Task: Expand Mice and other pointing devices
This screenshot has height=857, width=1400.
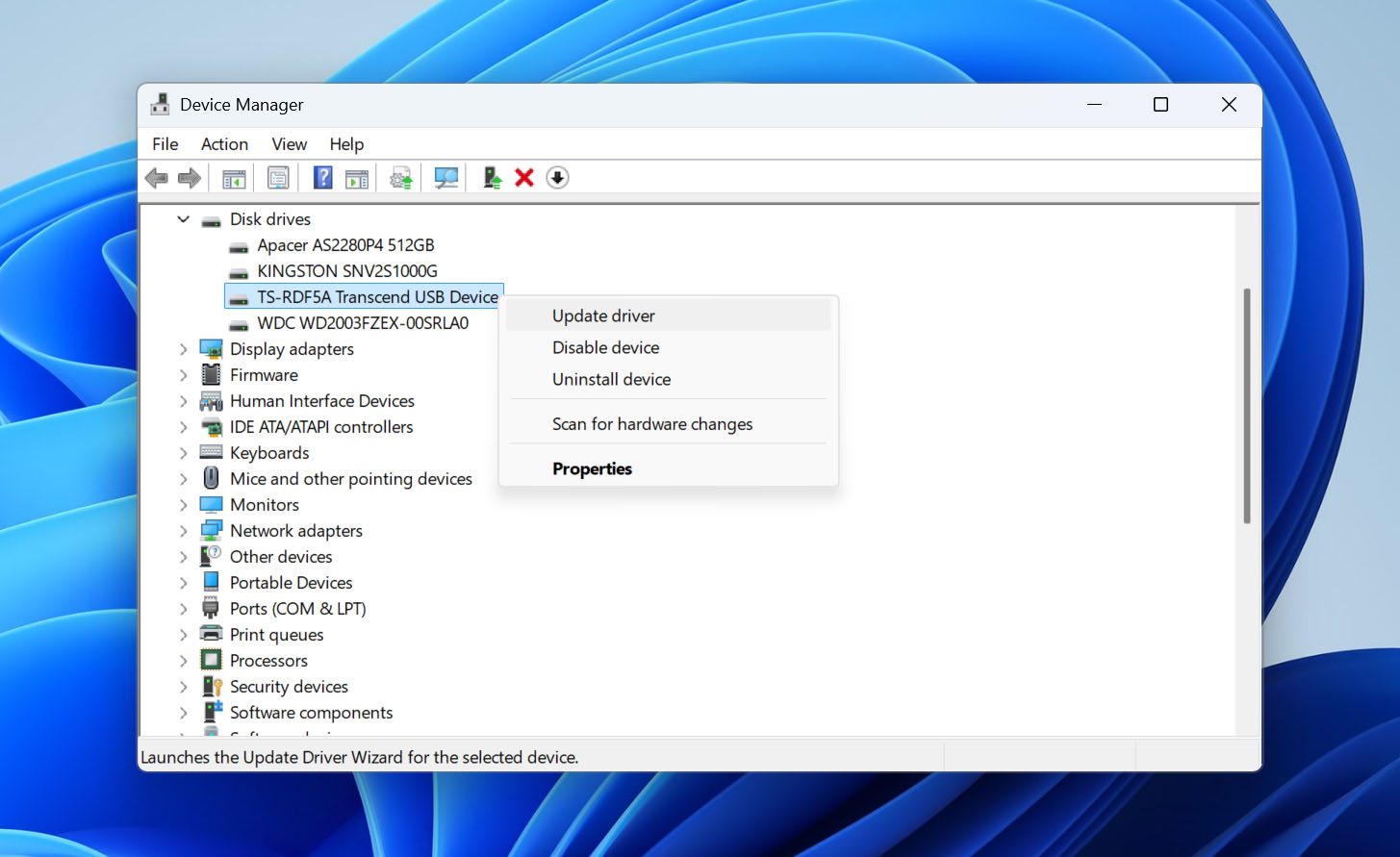Action: click(x=183, y=479)
